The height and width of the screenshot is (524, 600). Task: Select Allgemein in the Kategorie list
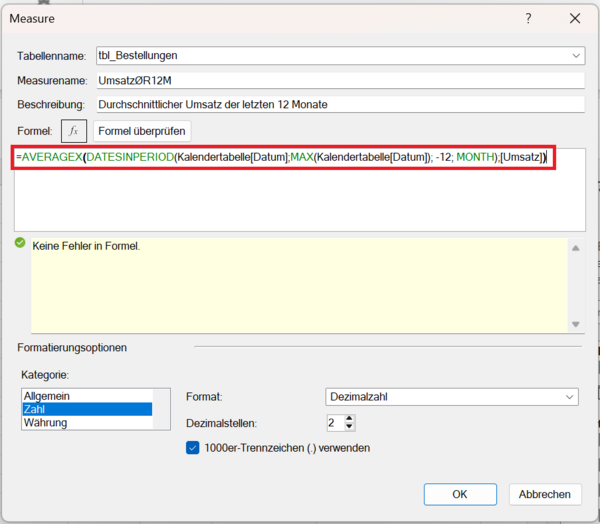click(47, 396)
